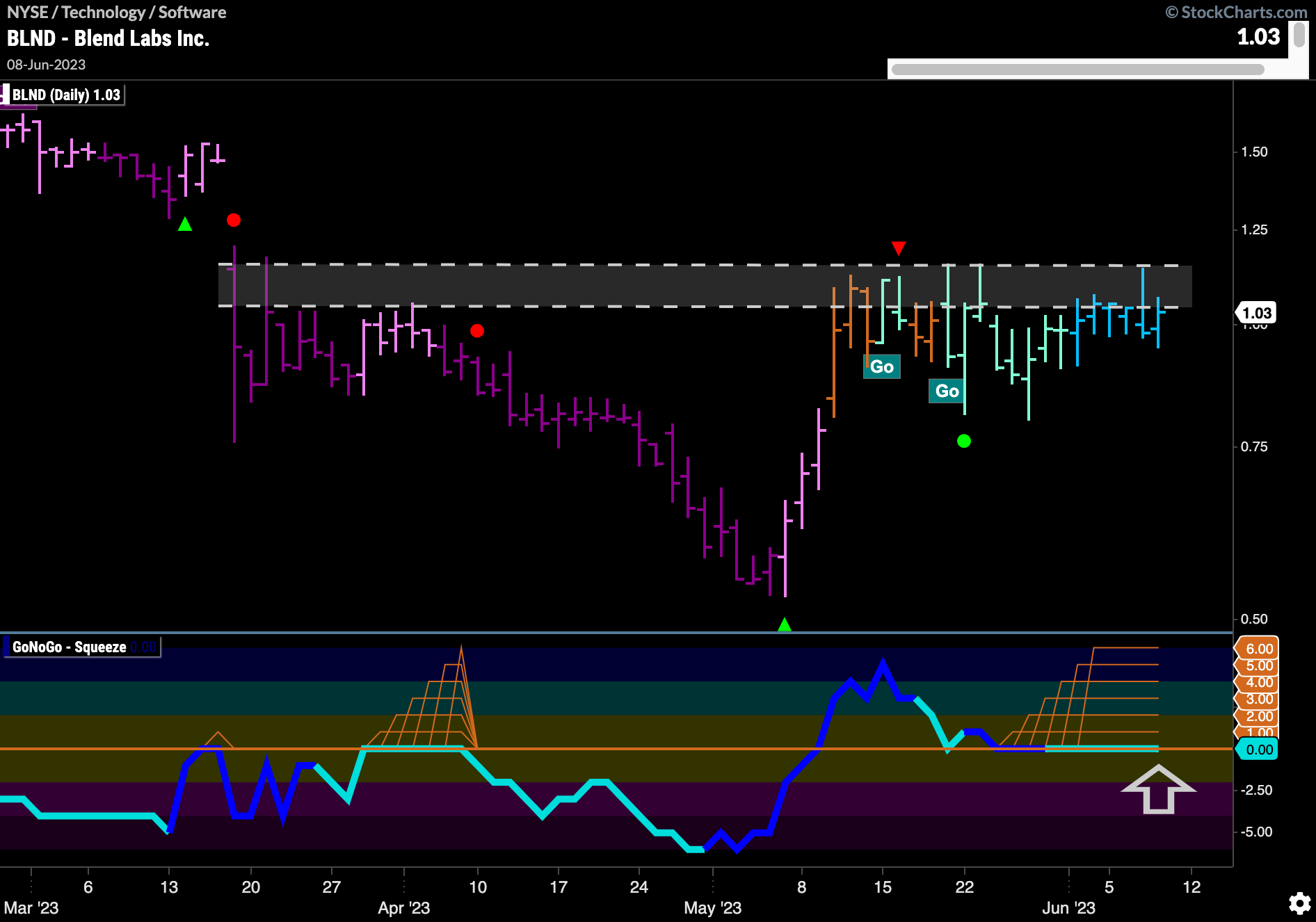Click the 0.75 price axis label
This screenshot has height=922, width=1316.
click(x=1254, y=446)
